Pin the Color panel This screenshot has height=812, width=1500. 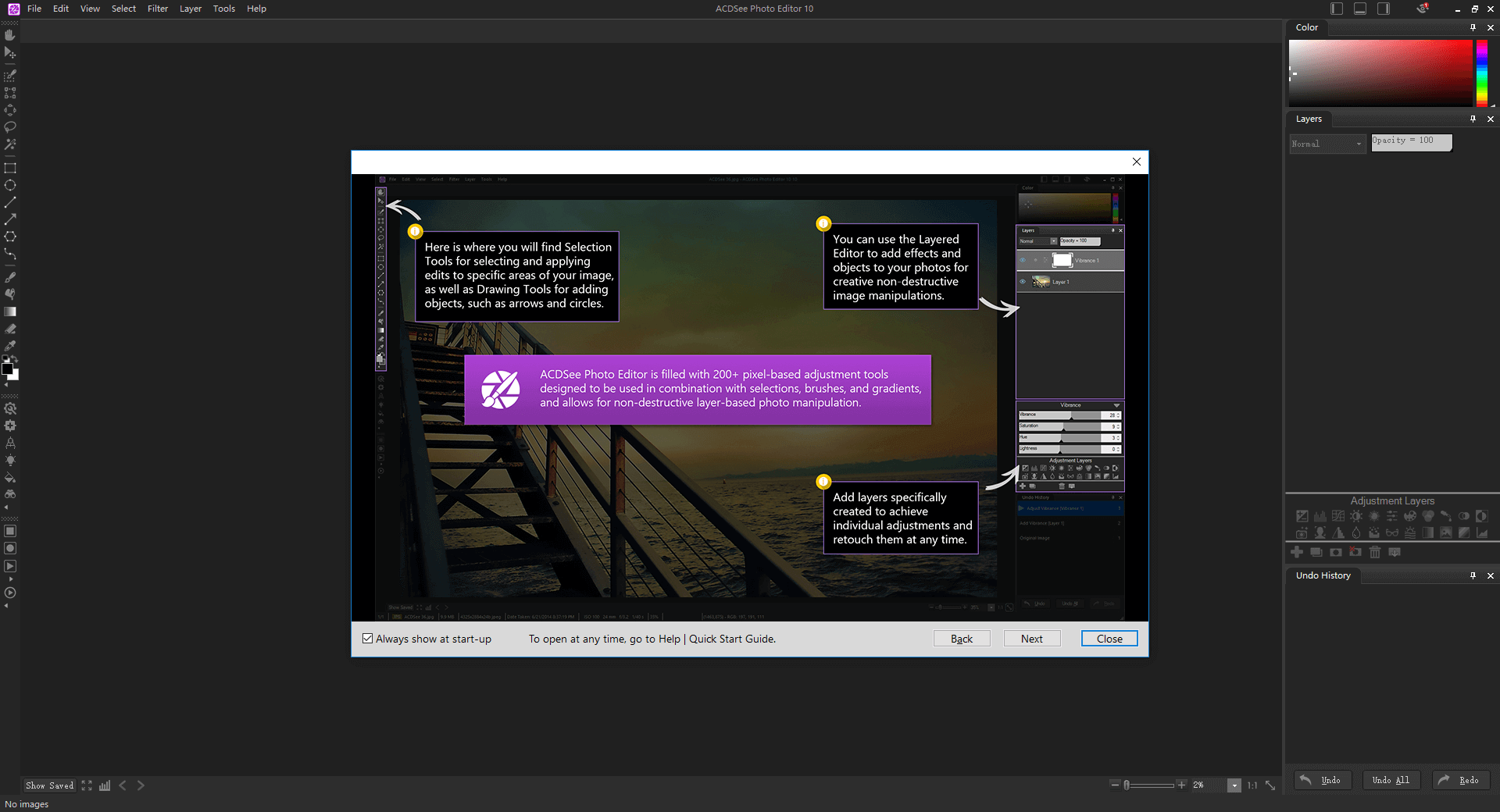(x=1473, y=27)
